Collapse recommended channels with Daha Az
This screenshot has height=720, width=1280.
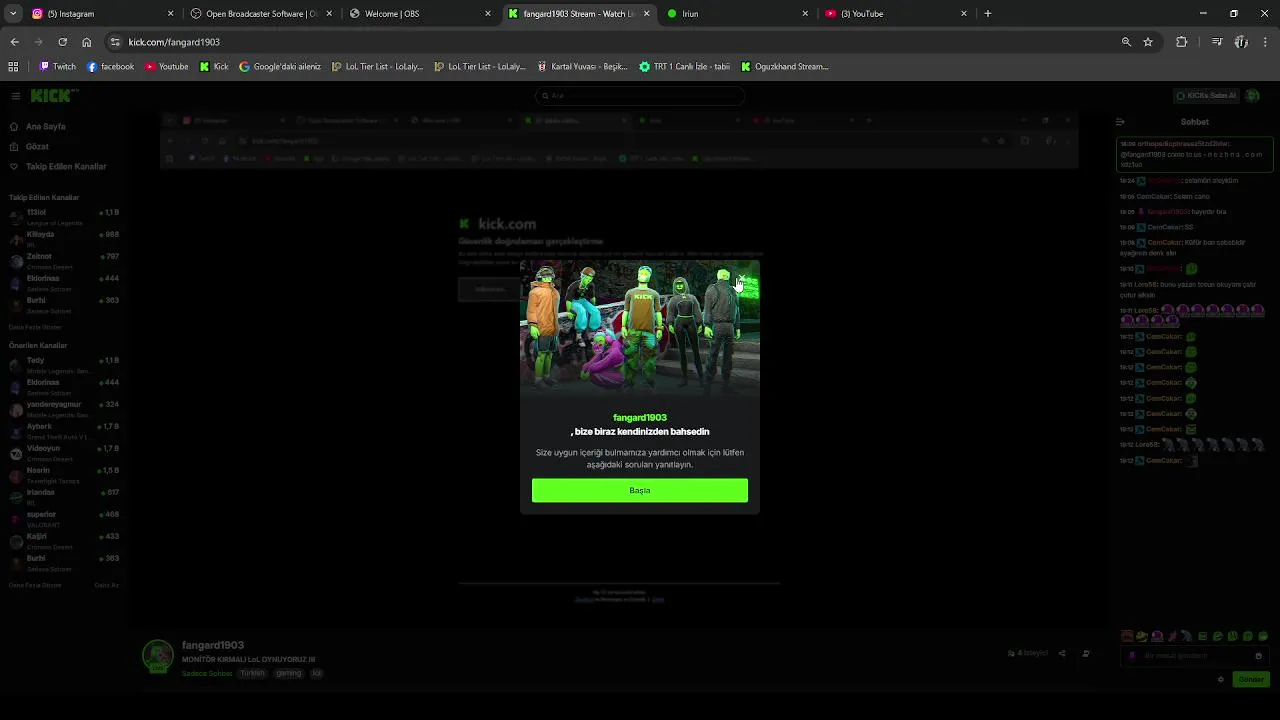107,585
